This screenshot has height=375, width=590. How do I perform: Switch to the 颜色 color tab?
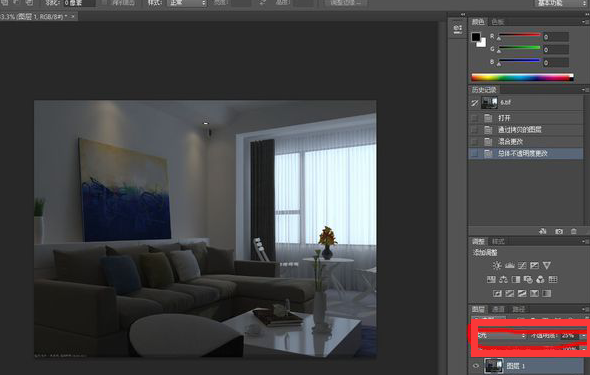[478, 22]
